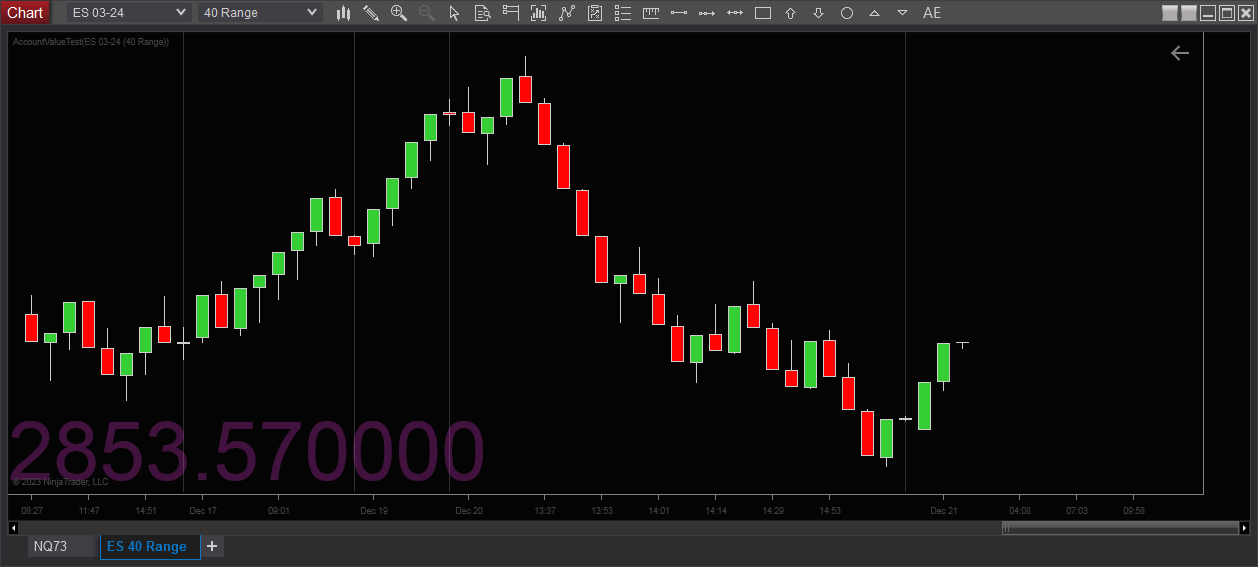The width and height of the screenshot is (1258, 567).
Task: Open the 40 Range interval dropdown
Action: click(260, 12)
